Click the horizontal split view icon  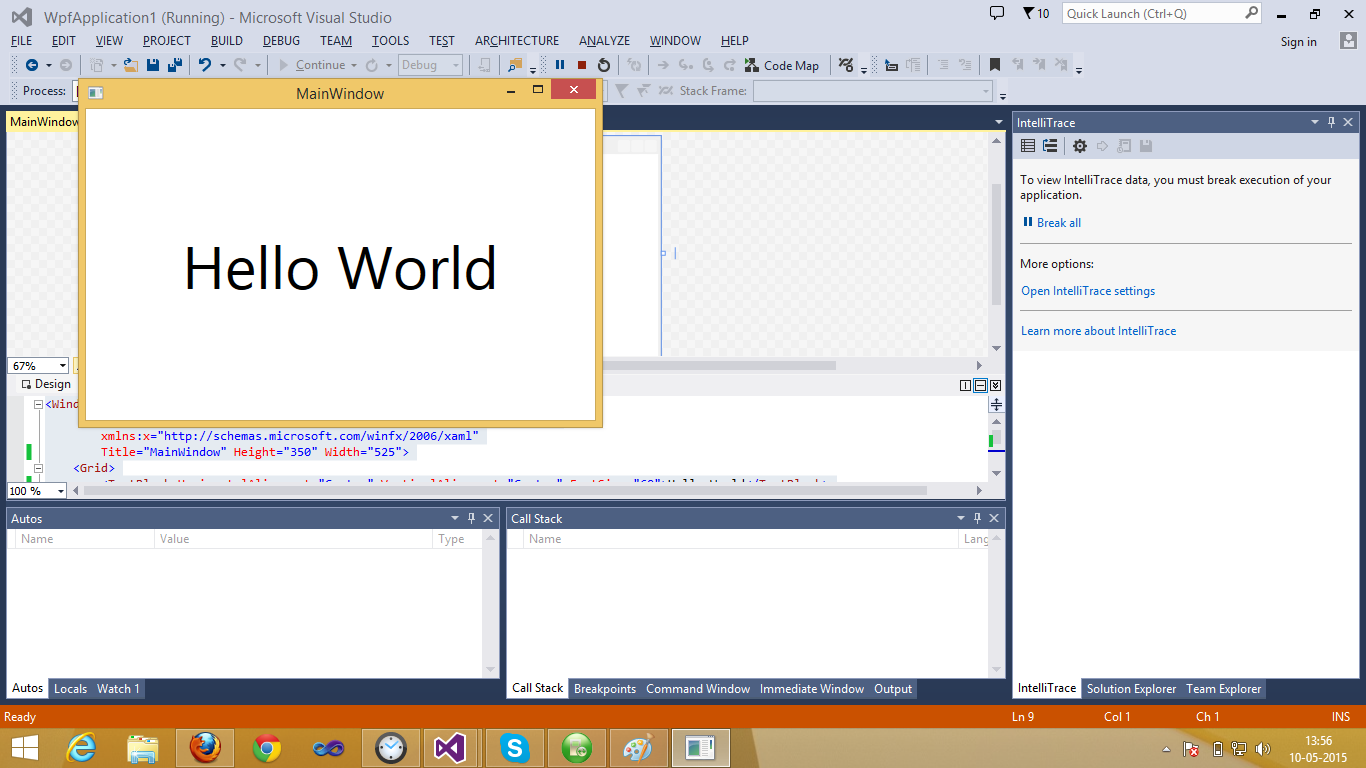pyautogui.click(x=980, y=385)
